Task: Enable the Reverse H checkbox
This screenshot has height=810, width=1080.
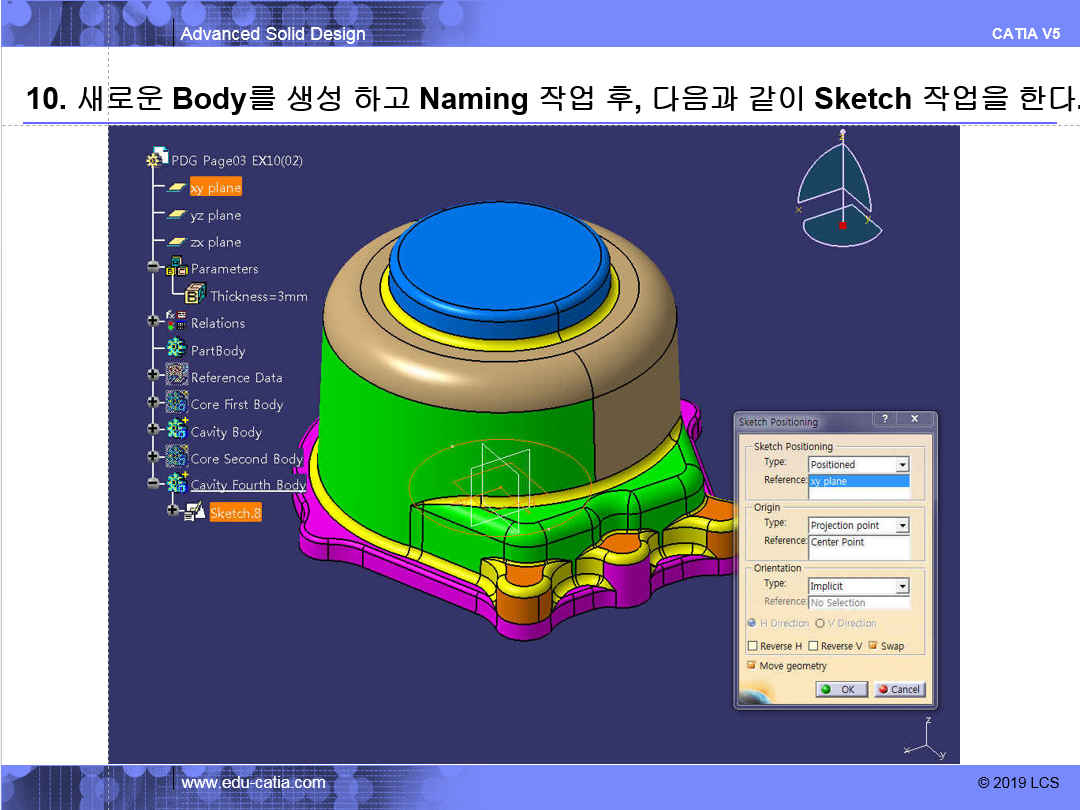Action: pos(752,646)
